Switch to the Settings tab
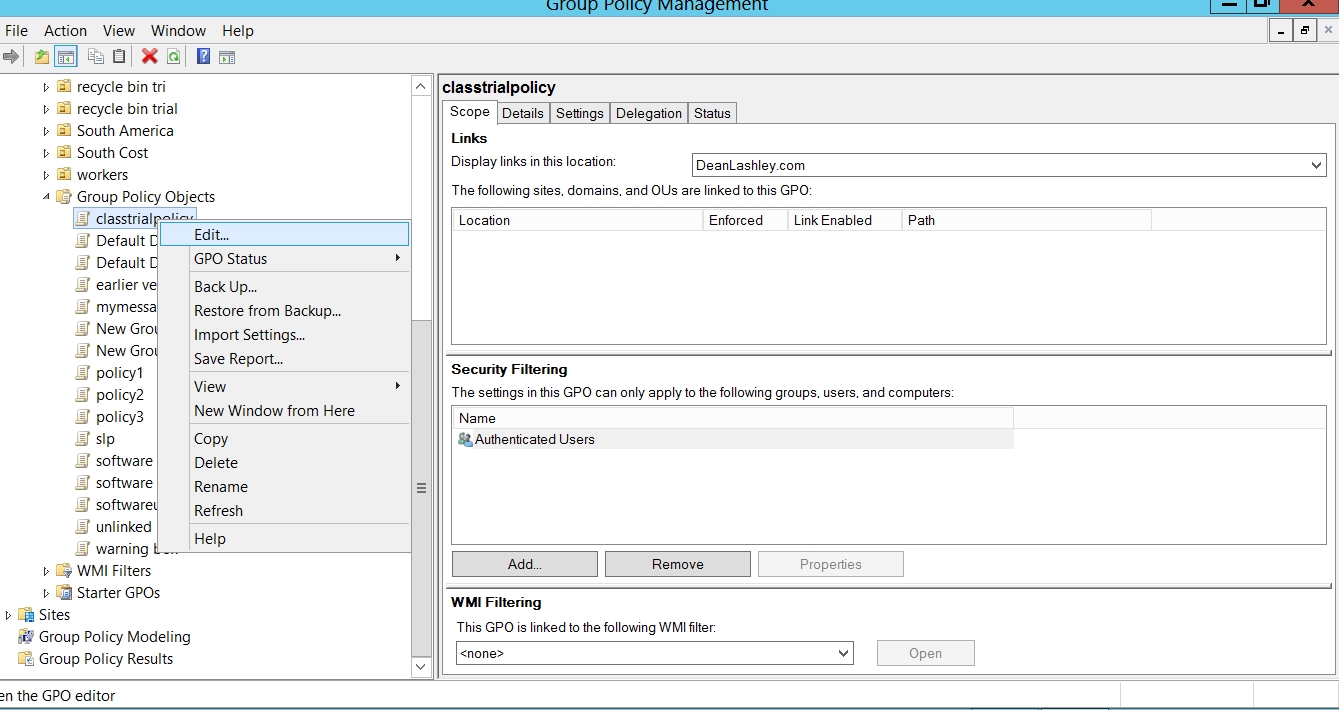Image resolution: width=1339 pixels, height=710 pixels. [579, 113]
